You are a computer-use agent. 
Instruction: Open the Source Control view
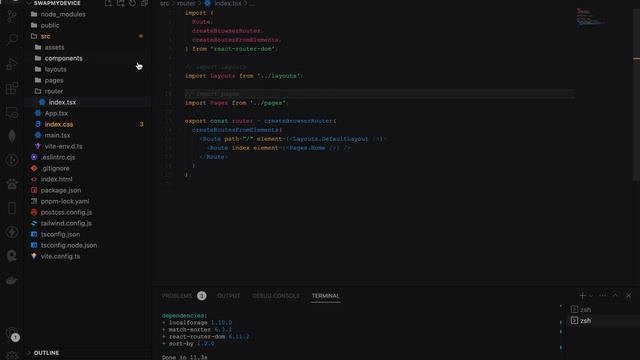(12, 16)
